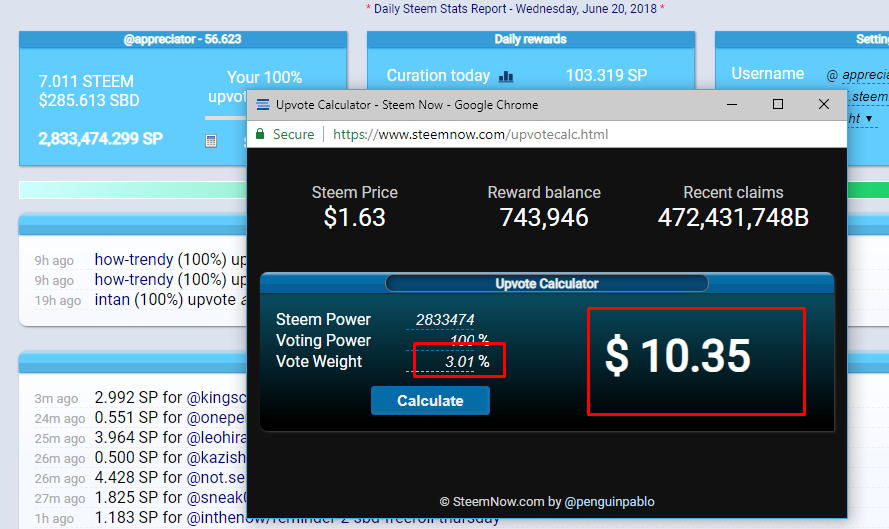Image resolution: width=889 pixels, height=529 pixels.
Task: Click the Reward balance value 743,946
Action: pos(544,218)
